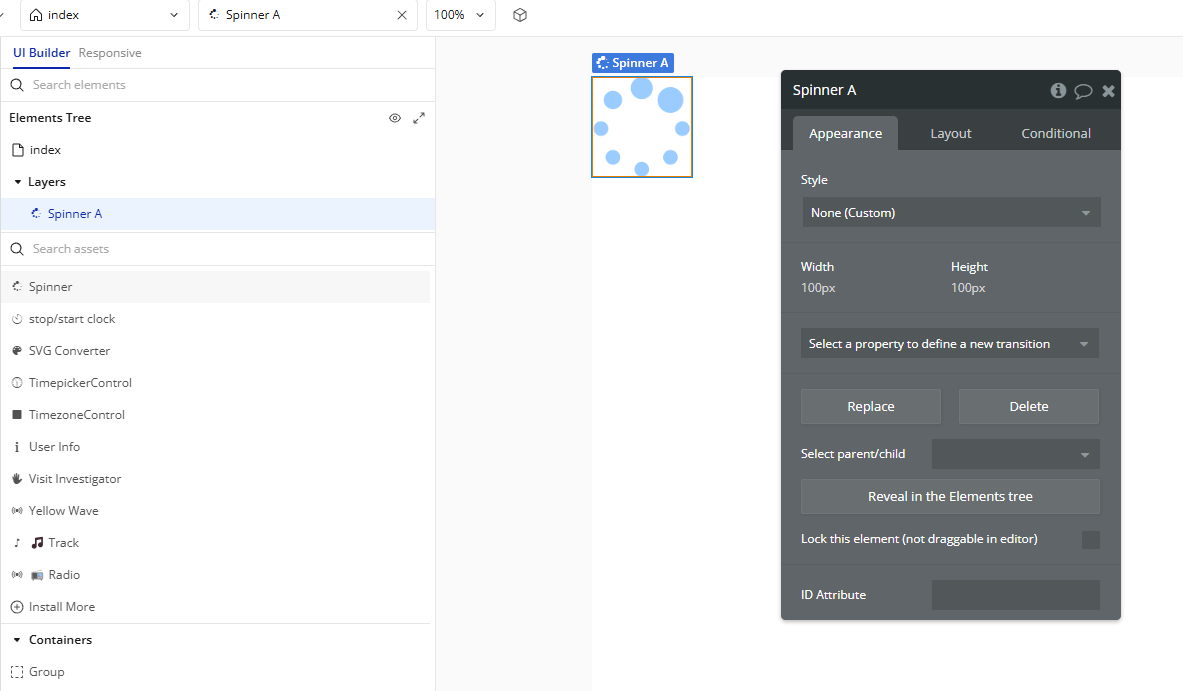1183x691 pixels.
Task: Click the TimezoneControl square icon
Action: (x=17, y=415)
